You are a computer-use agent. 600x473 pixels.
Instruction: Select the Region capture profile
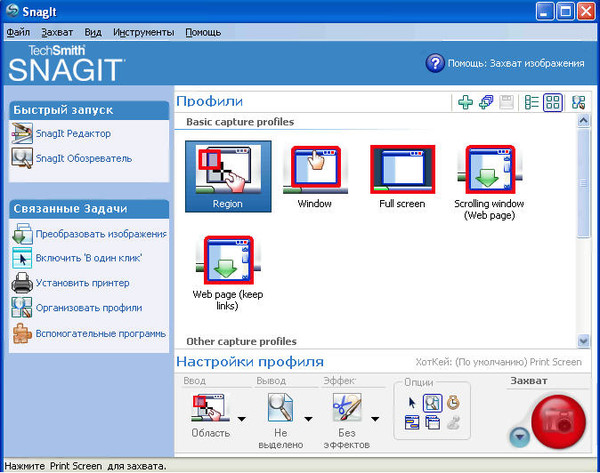(x=228, y=176)
